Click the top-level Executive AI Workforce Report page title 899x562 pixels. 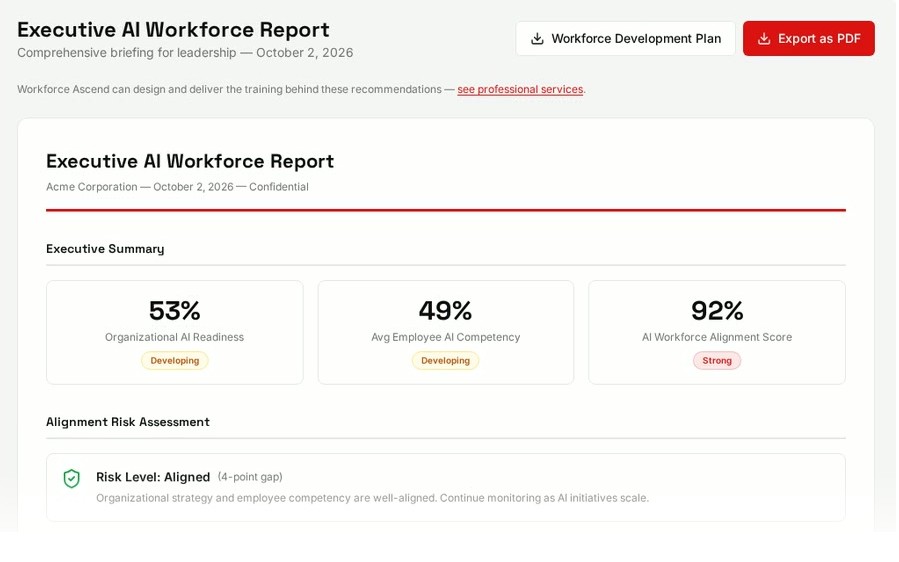coord(173,29)
